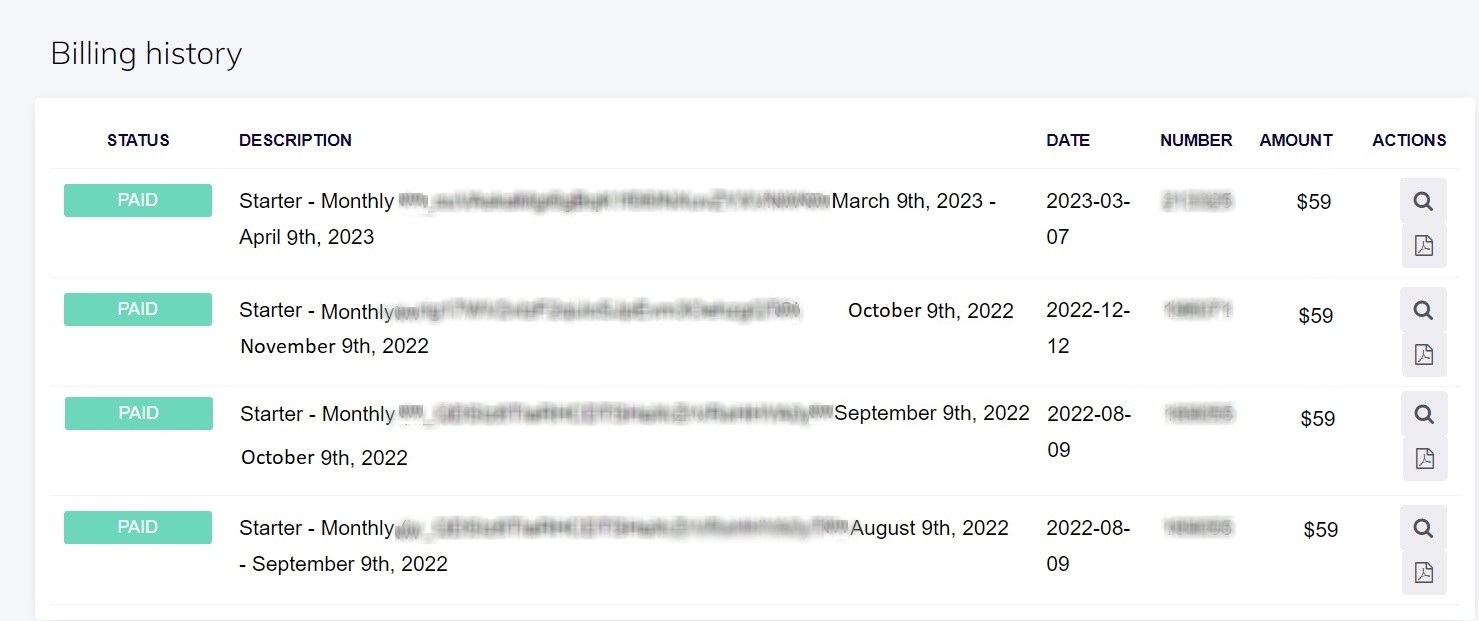Click the Billing history heading
Image resolution: width=1479 pixels, height=621 pixels.
click(146, 53)
